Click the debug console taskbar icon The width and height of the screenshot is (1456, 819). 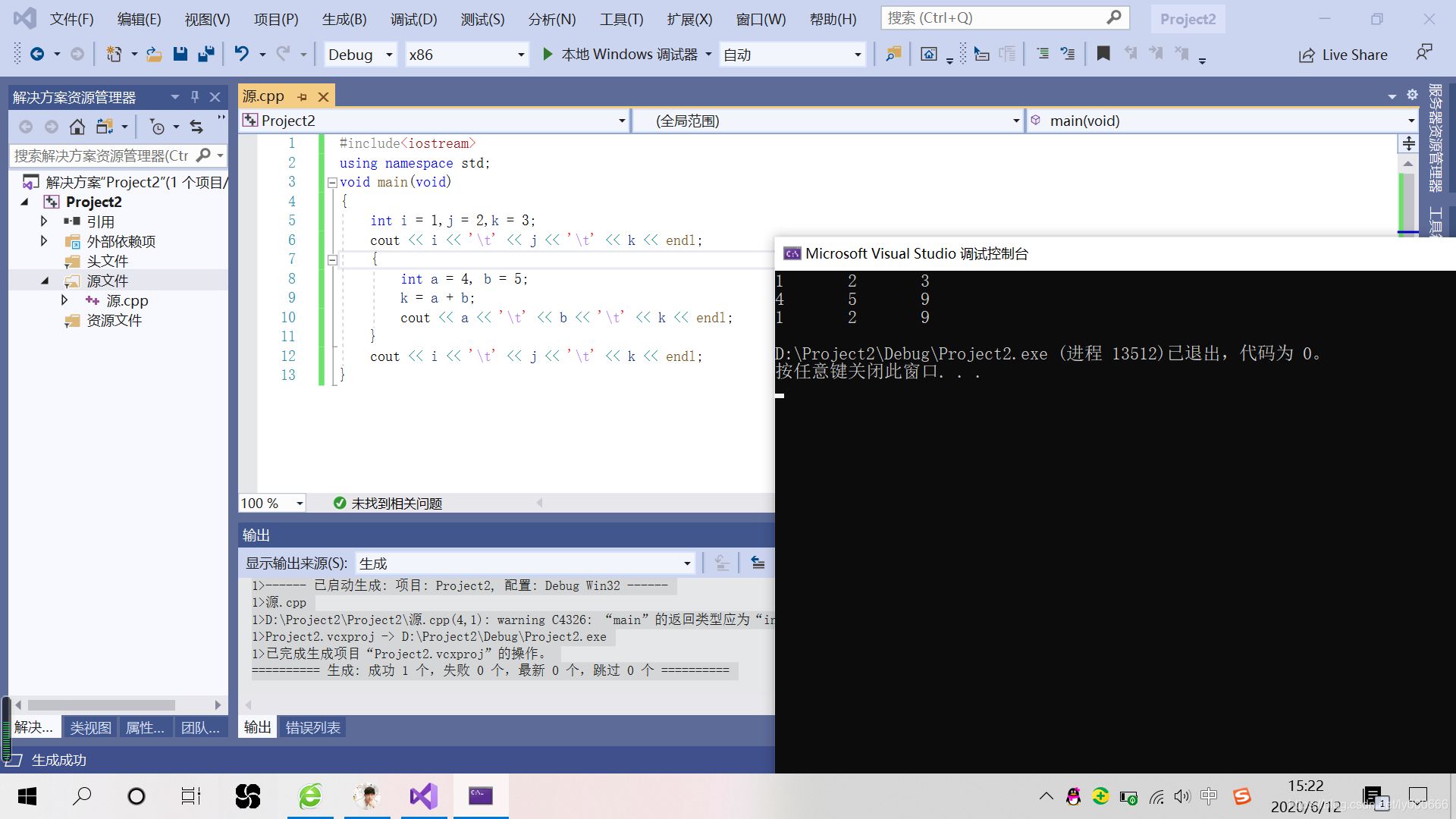point(481,796)
